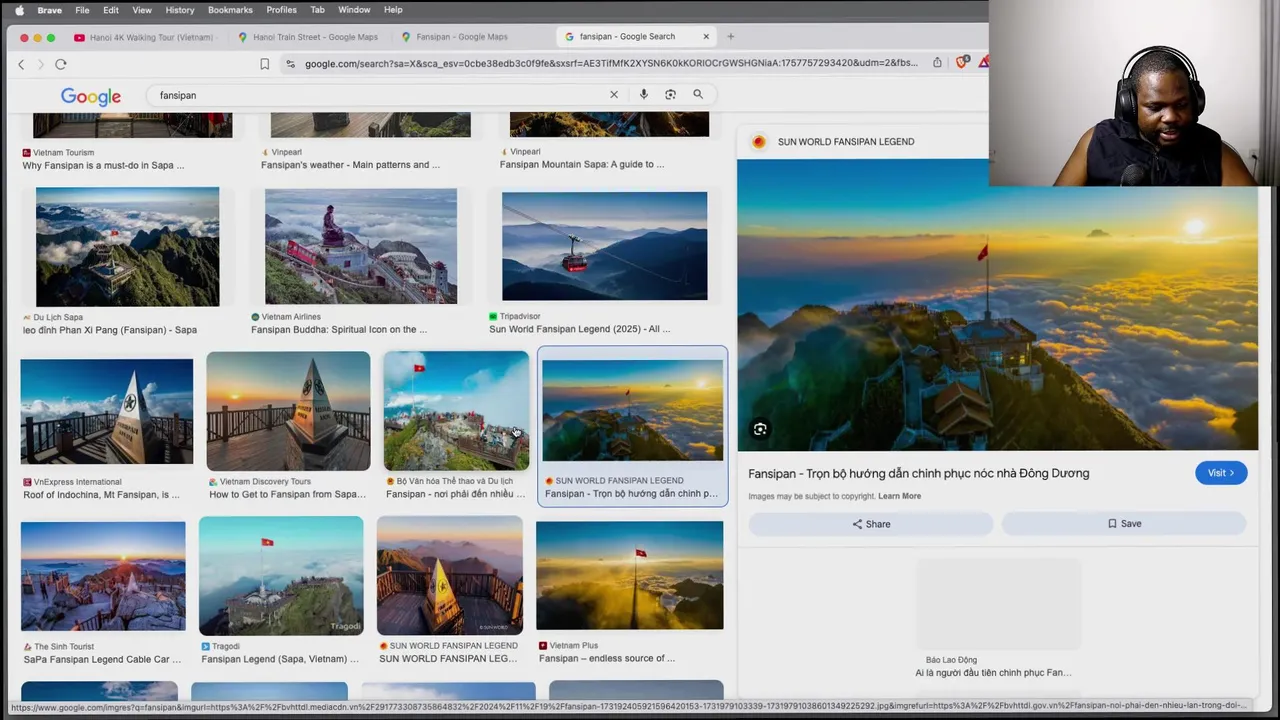The width and height of the screenshot is (1280, 720).
Task: Open 'How to Get to Fansipan from Sapa' caption
Action: click(x=287, y=494)
